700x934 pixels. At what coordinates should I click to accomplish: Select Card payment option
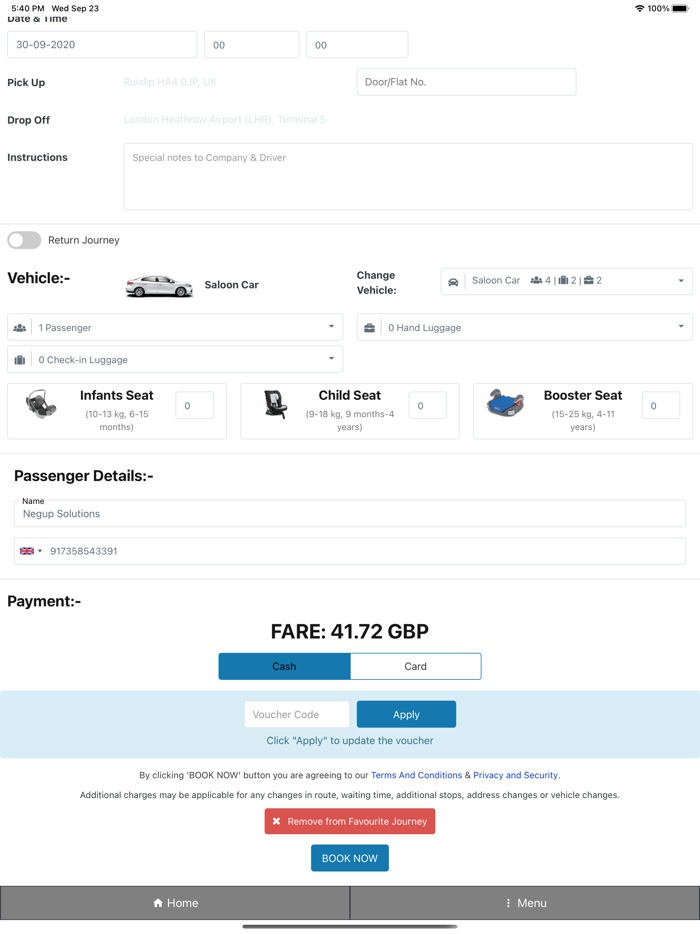pos(415,666)
